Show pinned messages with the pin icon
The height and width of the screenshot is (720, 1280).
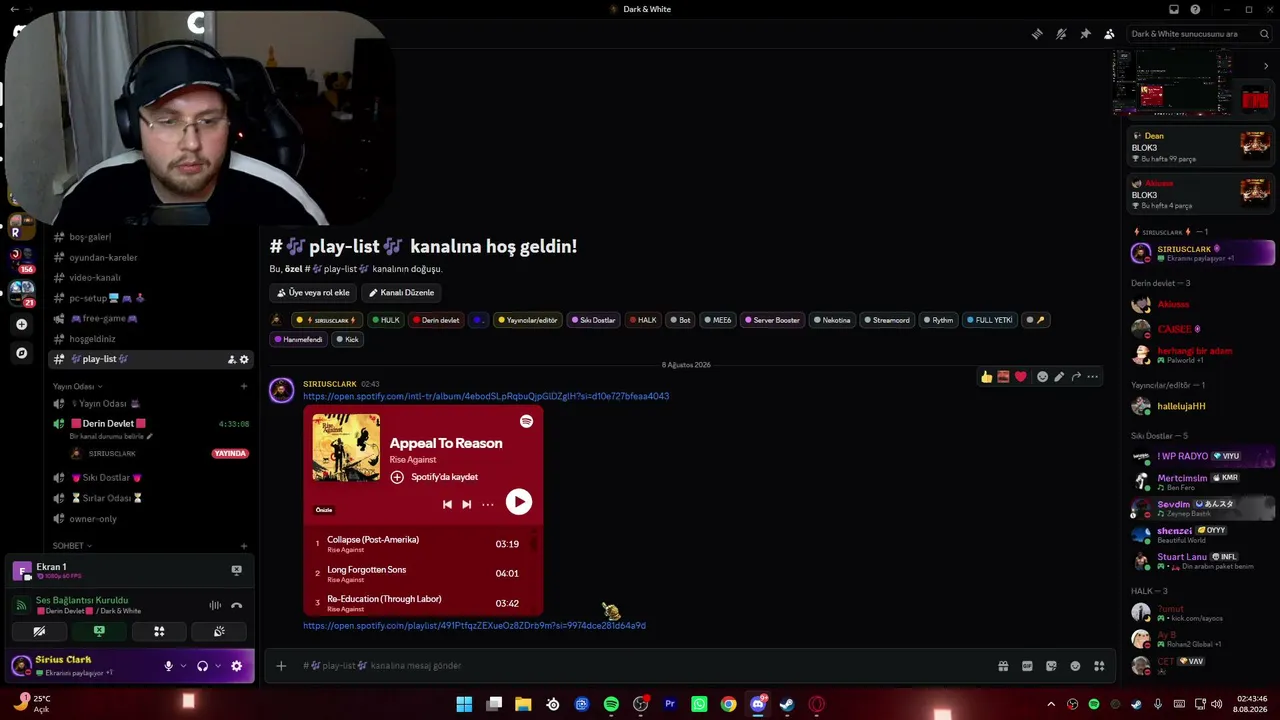1085,34
